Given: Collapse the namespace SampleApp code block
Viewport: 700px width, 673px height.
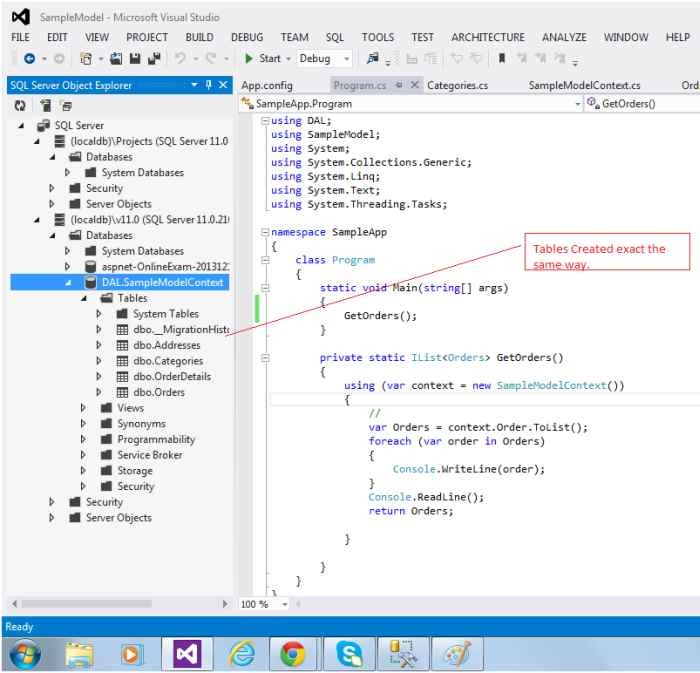Looking at the screenshot, I should coord(265,232).
